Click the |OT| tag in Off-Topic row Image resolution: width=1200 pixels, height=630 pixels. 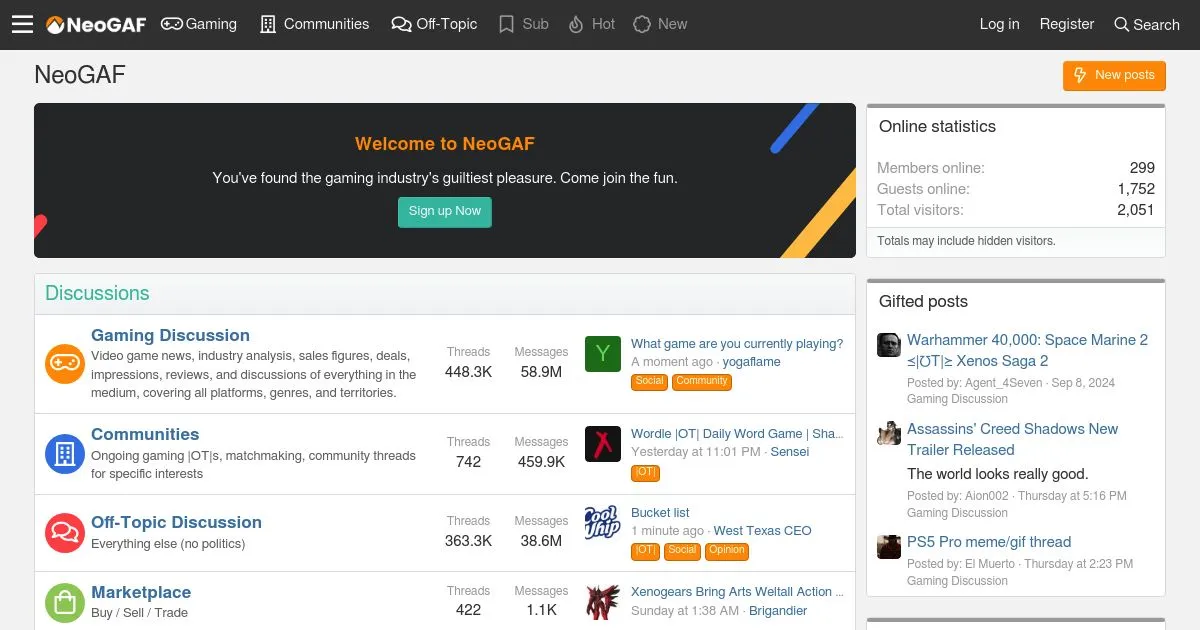point(646,550)
